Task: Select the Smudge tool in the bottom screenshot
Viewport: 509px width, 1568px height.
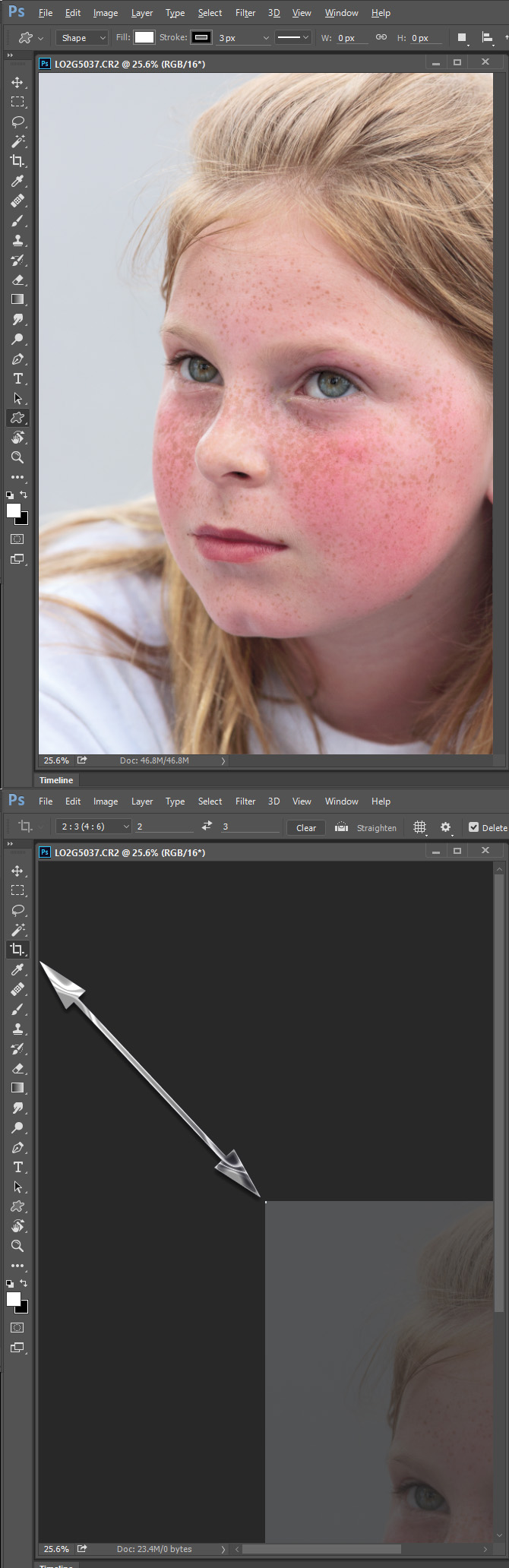Action: pos(17,1108)
